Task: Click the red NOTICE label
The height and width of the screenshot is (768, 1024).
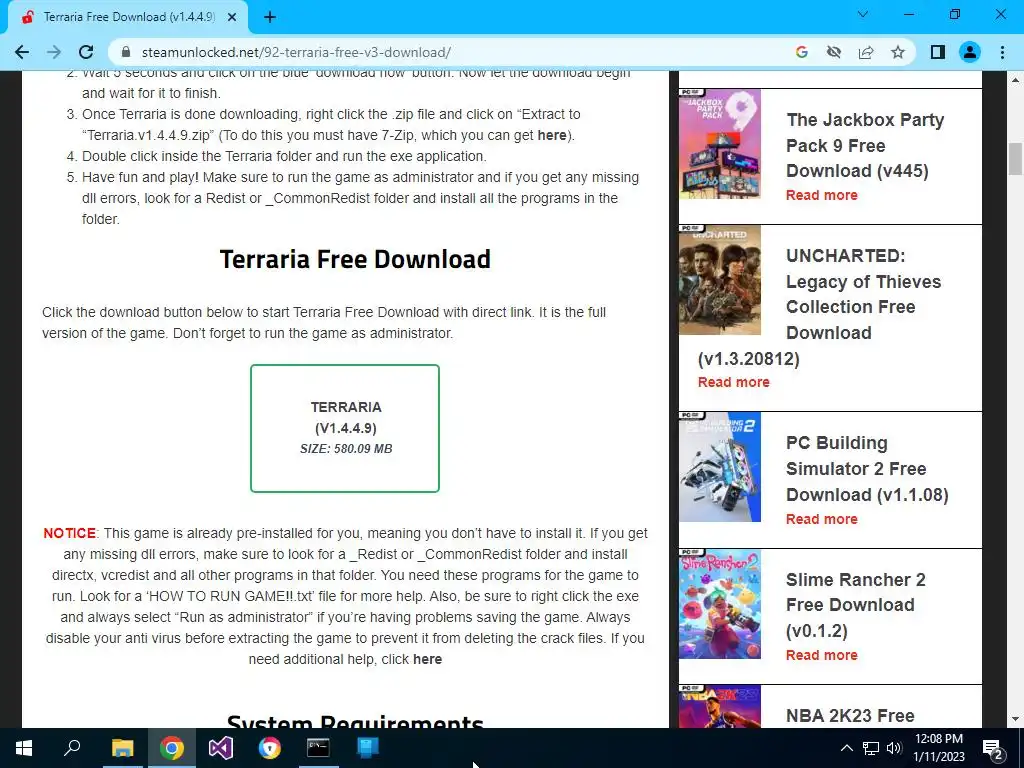Action: (x=69, y=533)
